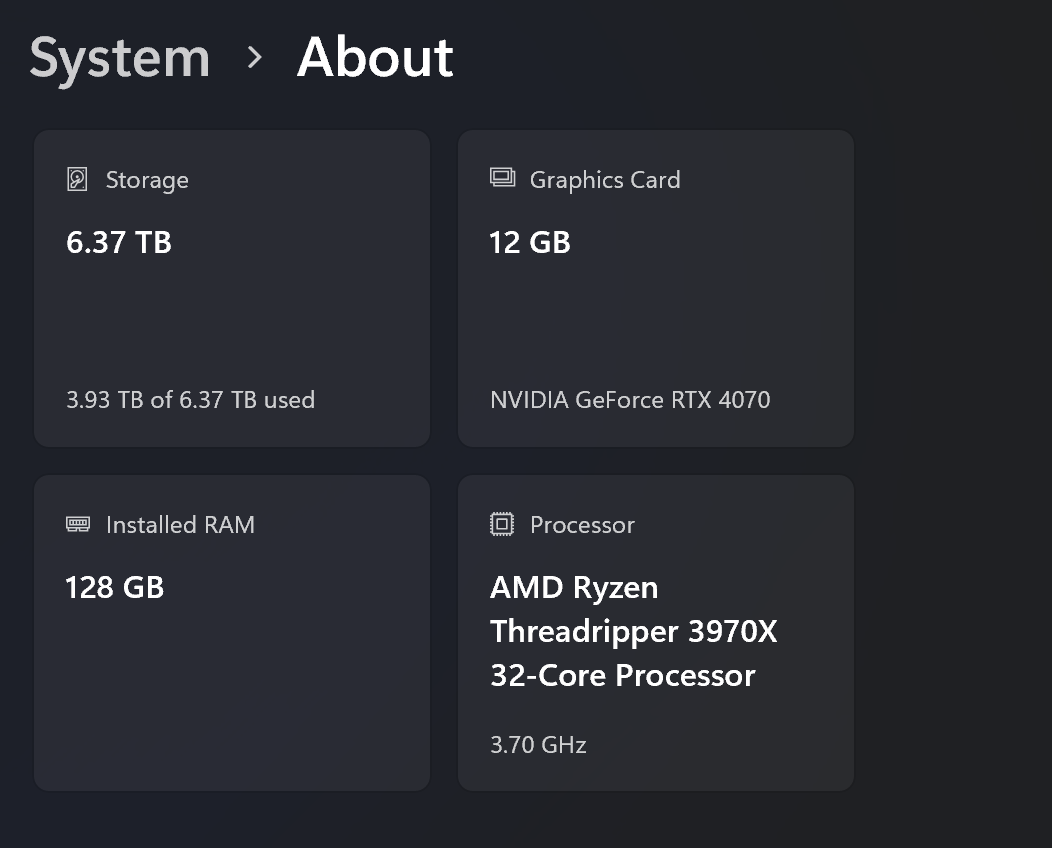Select the 6.37 TB storage value
Image resolution: width=1052 pixels, height=848 pixels.
click(119, 242)
